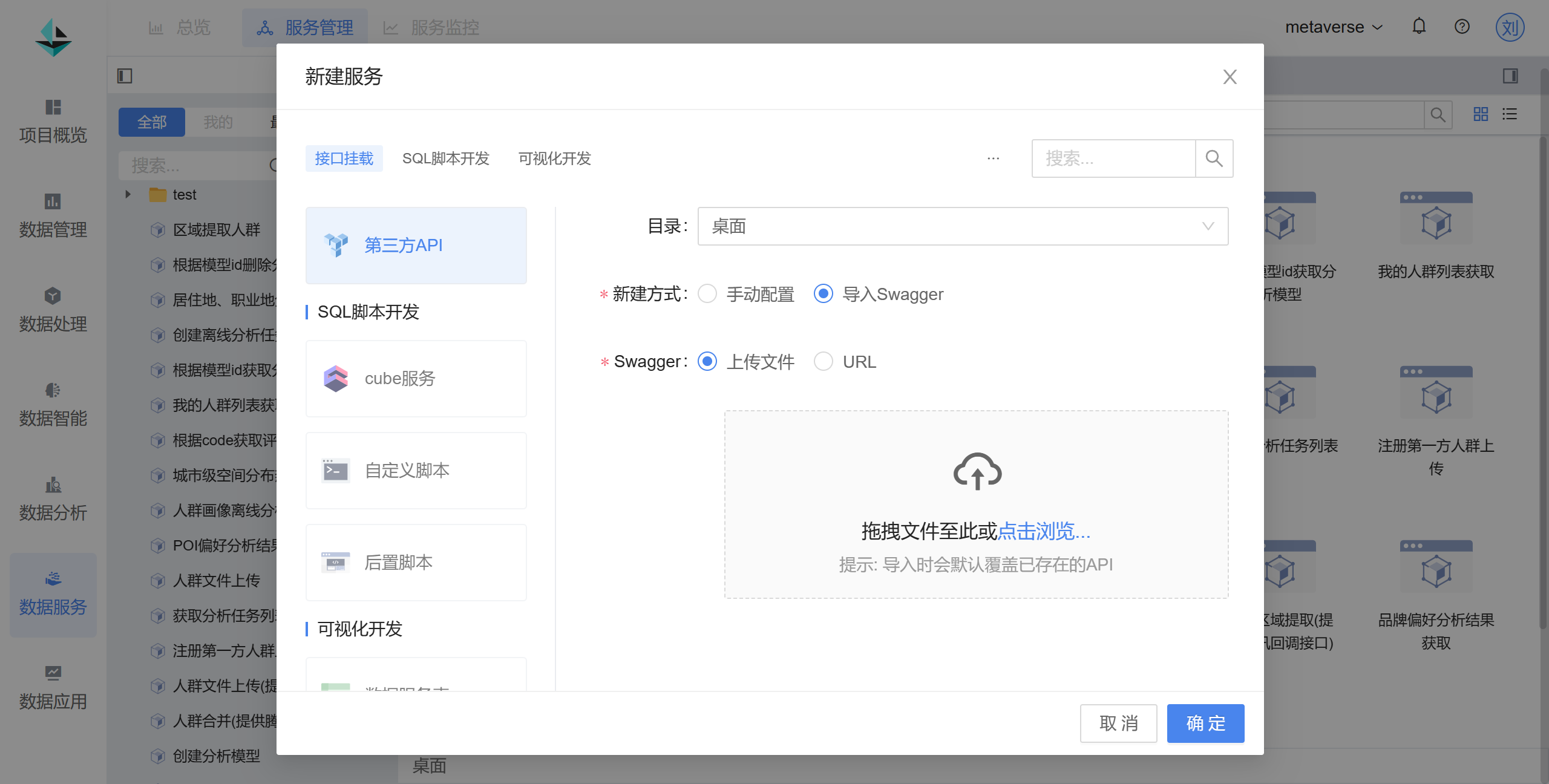The height and width of the screenshot is (784, 1549).
Task: Toggle the right panel icon
Action: click(1510, 76)
